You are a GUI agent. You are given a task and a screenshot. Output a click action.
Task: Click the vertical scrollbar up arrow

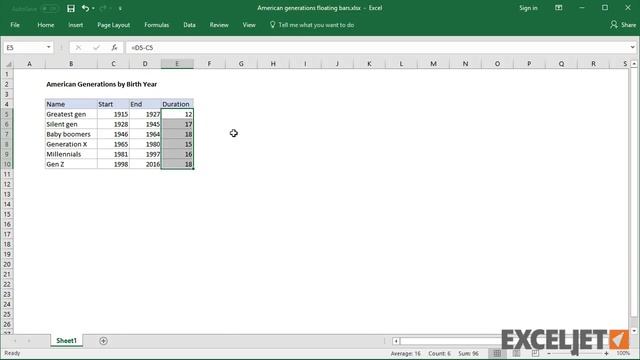coord(634,64)
